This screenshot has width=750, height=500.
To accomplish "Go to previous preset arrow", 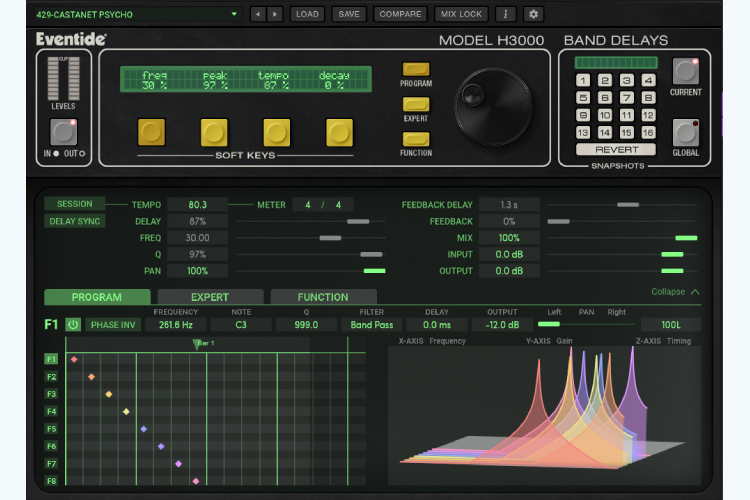I will click(258, 14).
